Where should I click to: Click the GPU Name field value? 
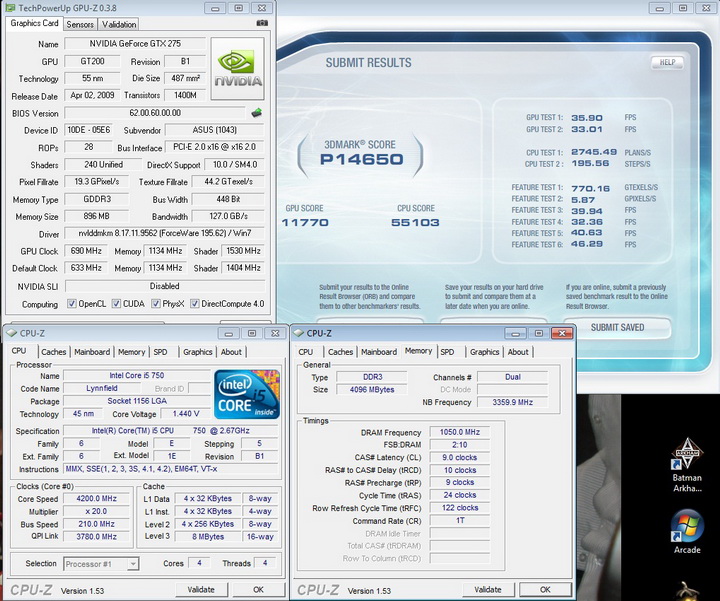136,44
